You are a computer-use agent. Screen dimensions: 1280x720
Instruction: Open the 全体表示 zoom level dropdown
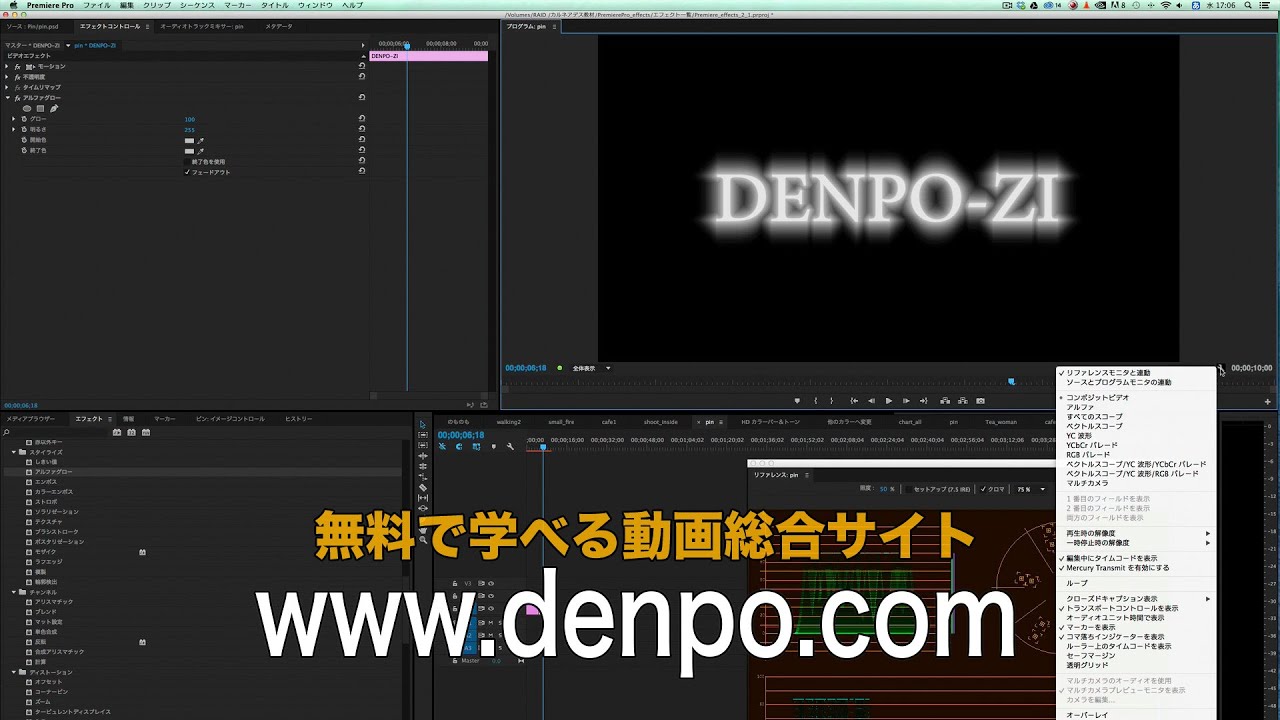tap(590, 368)
